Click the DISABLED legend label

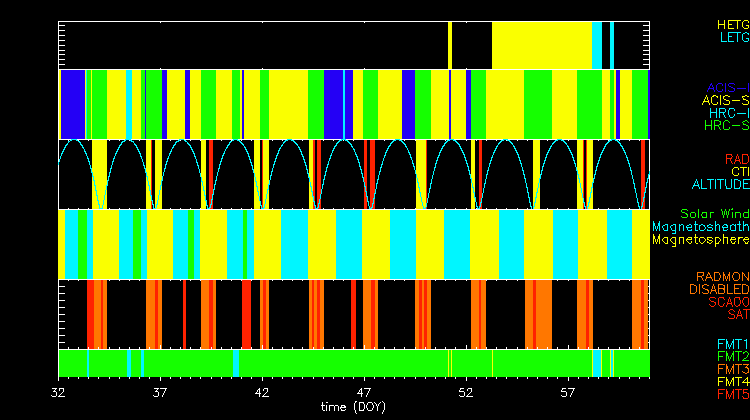pyautogui.click(x=720, y=289)
